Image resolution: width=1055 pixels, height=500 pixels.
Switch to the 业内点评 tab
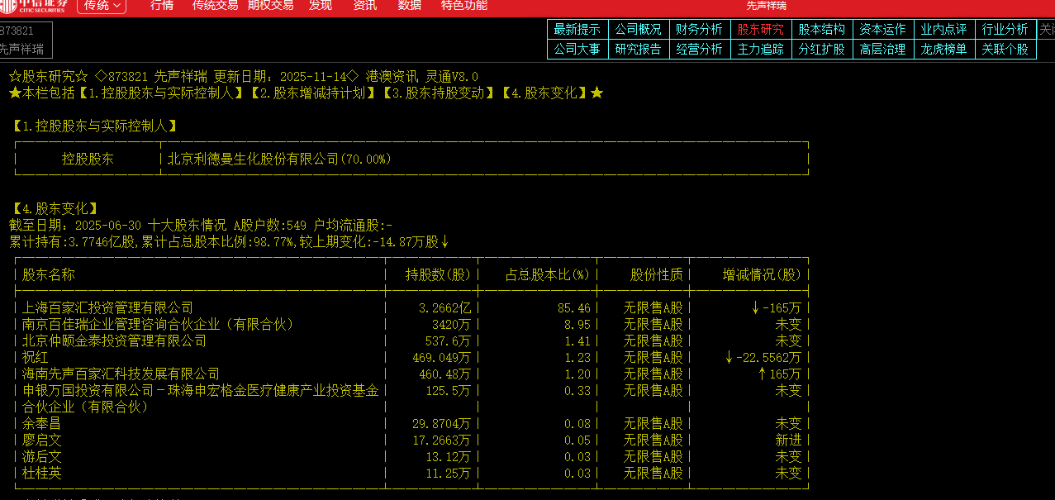944,30
